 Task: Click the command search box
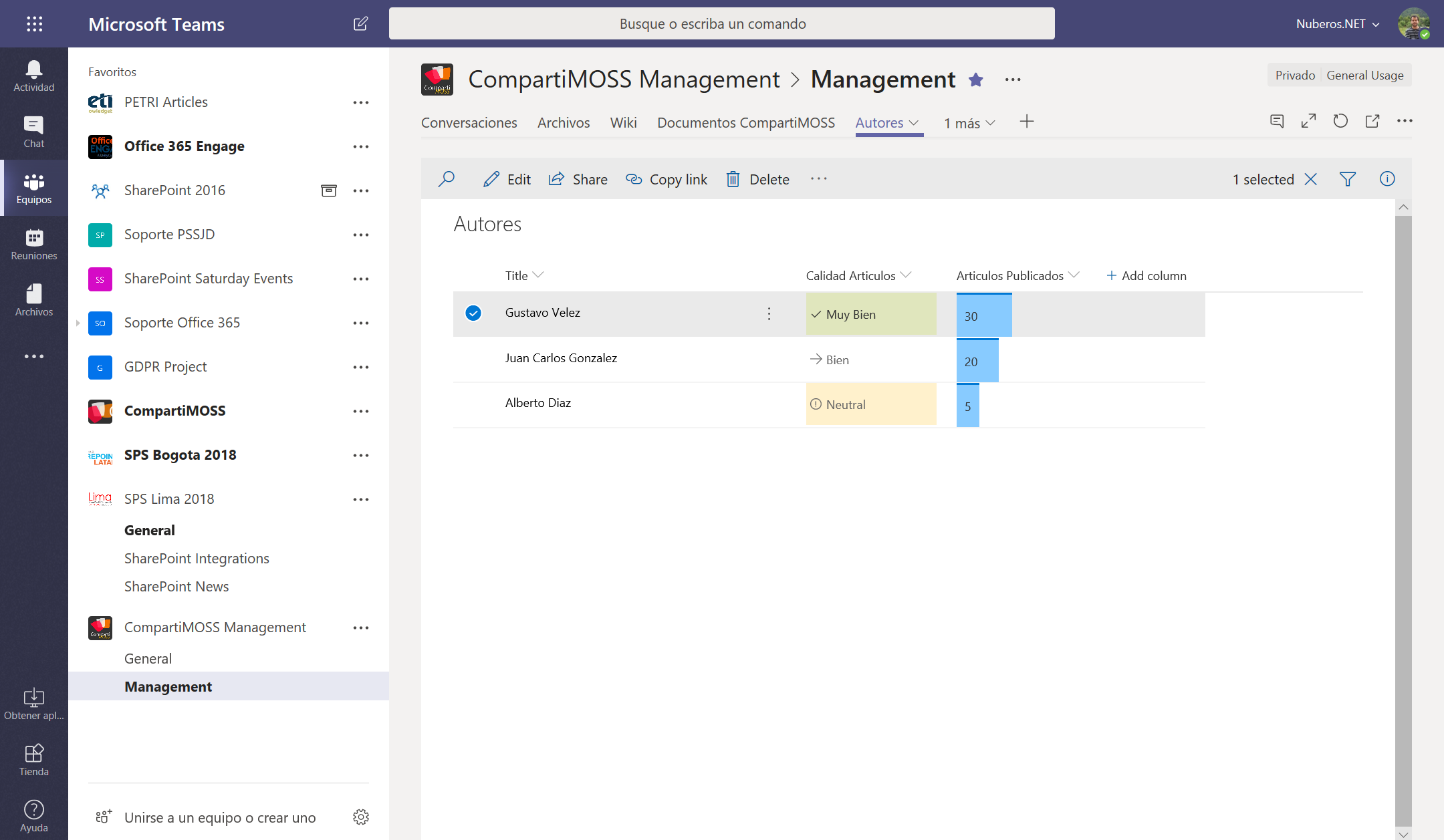(721, 23)
